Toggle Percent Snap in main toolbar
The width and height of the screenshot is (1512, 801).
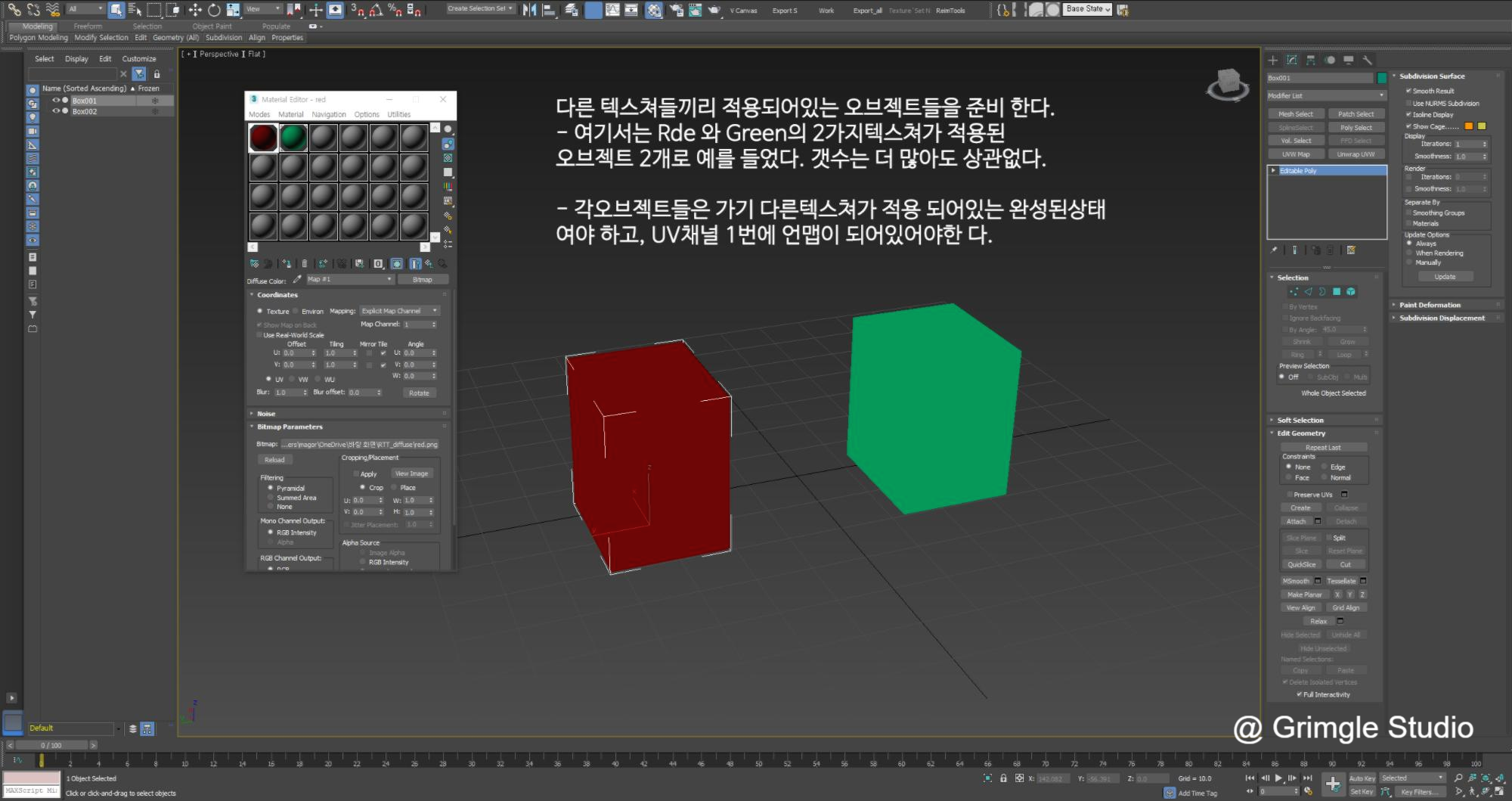click(395, 10)
